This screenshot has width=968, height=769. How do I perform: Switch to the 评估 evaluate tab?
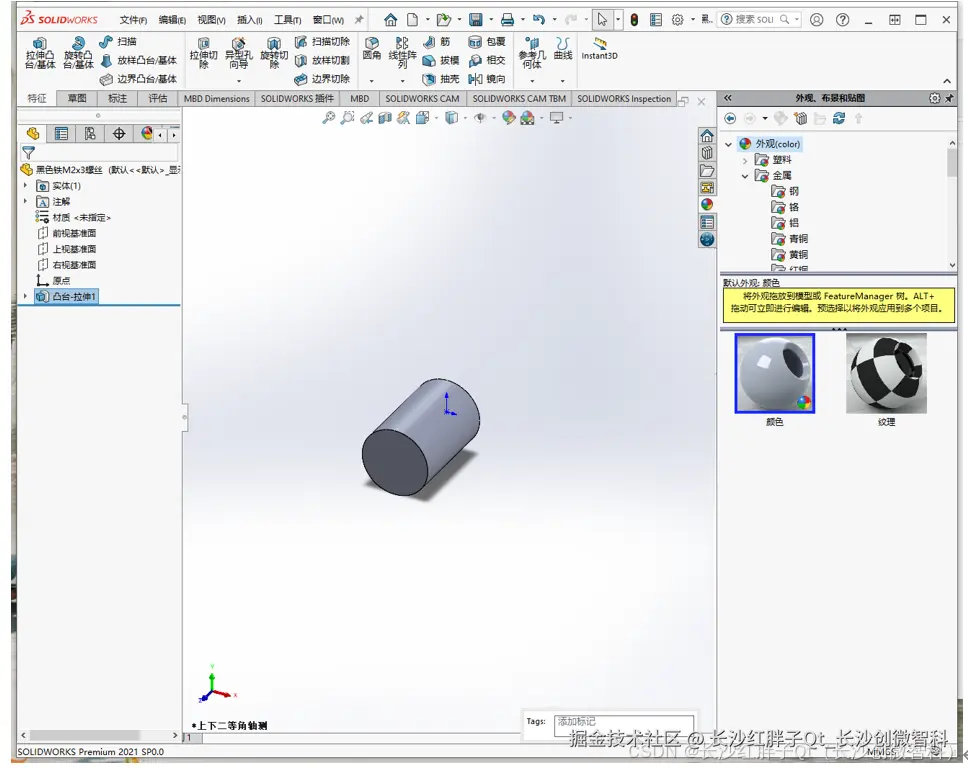coord(157,98)
